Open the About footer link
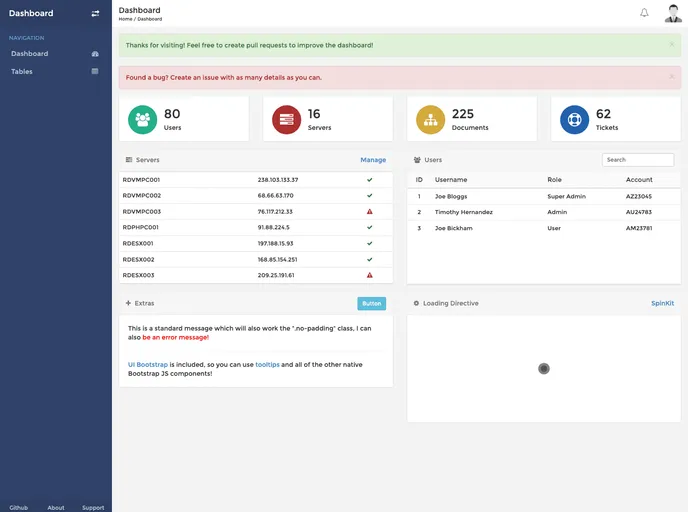The image size is (688, 512). [x=56, y=508]
